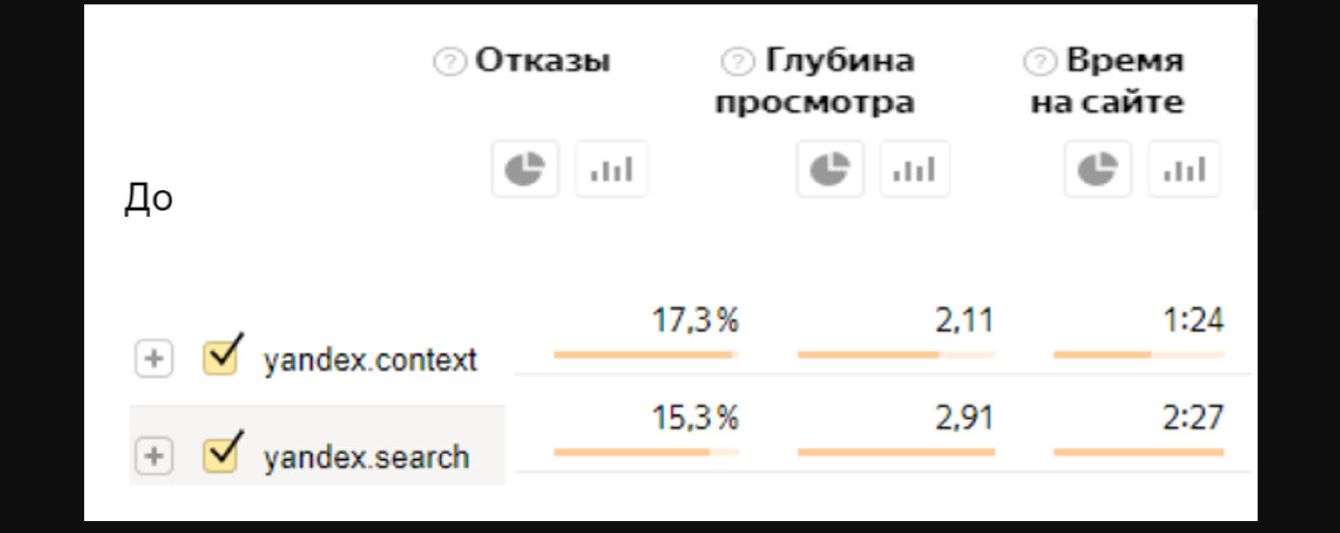
Task: Sort by Время на сайте column header
Action: coord(1108,82)
